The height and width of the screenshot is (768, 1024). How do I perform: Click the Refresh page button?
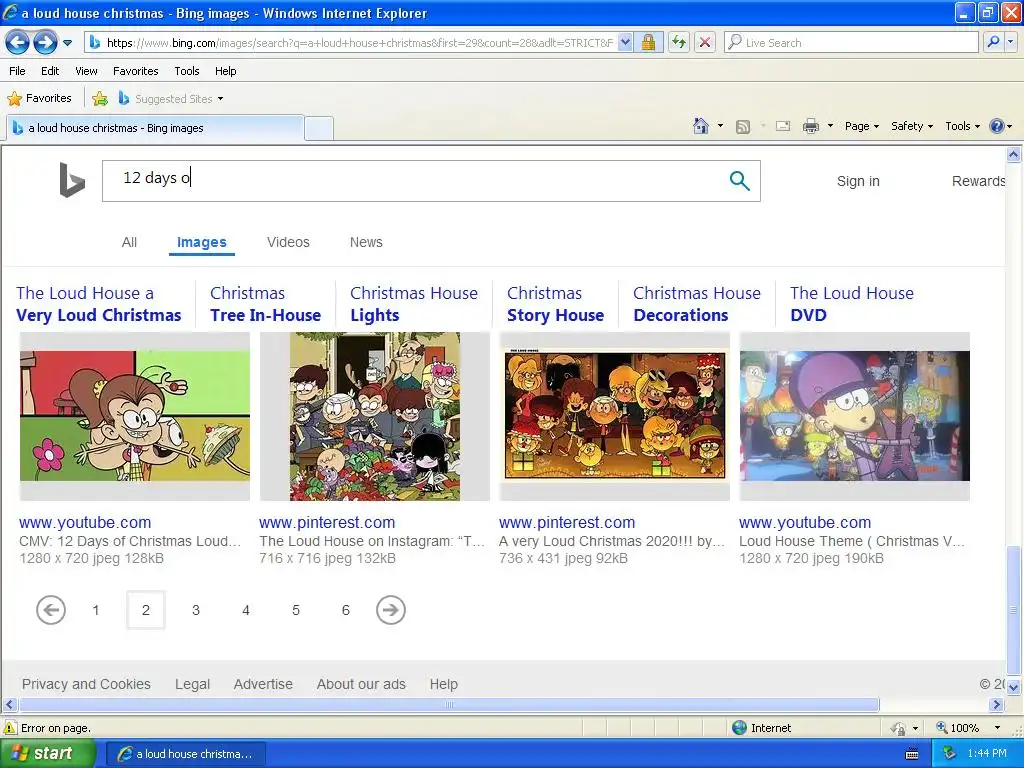679,43
